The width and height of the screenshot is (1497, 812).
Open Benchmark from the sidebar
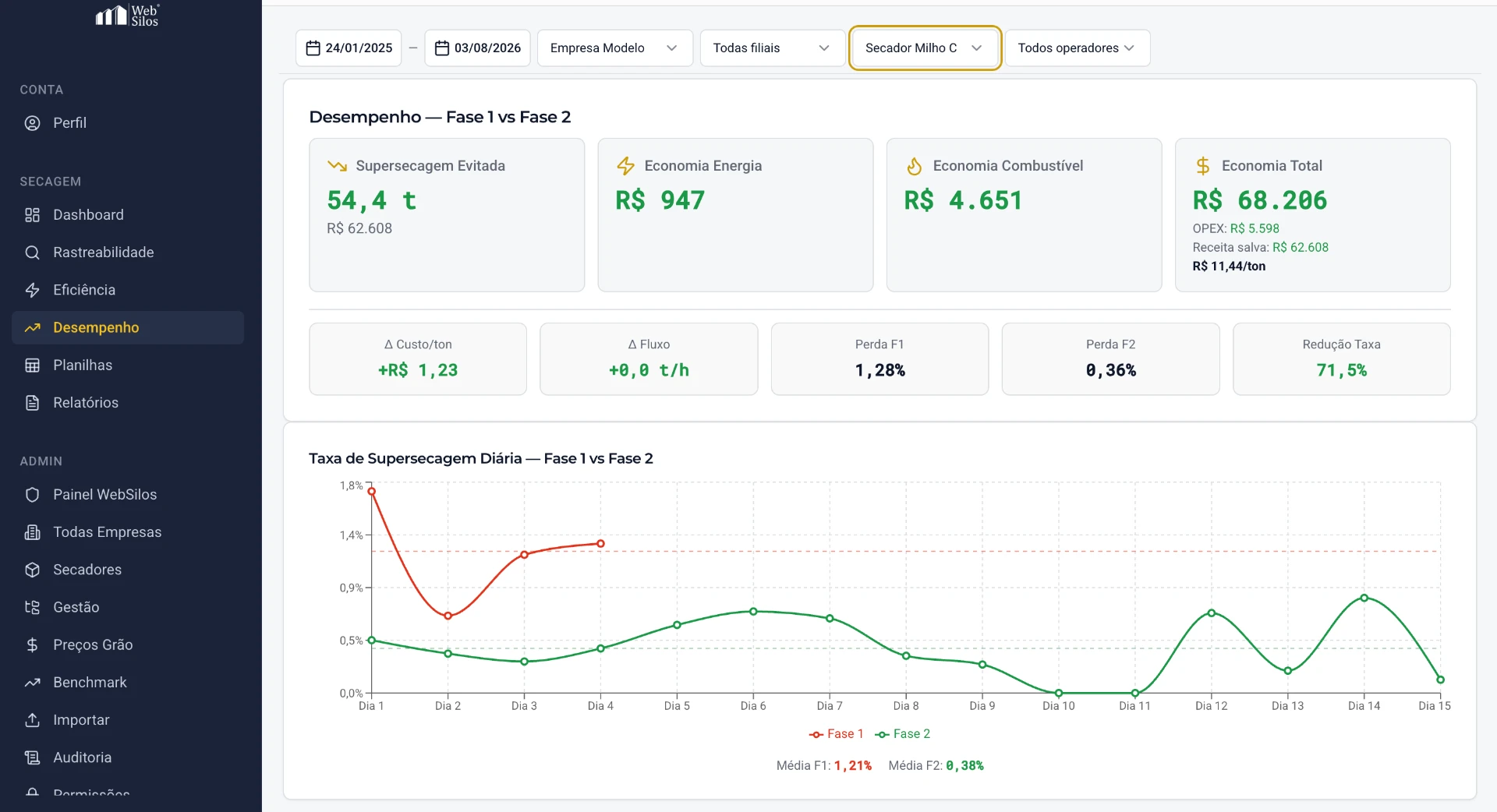(128, 683)
